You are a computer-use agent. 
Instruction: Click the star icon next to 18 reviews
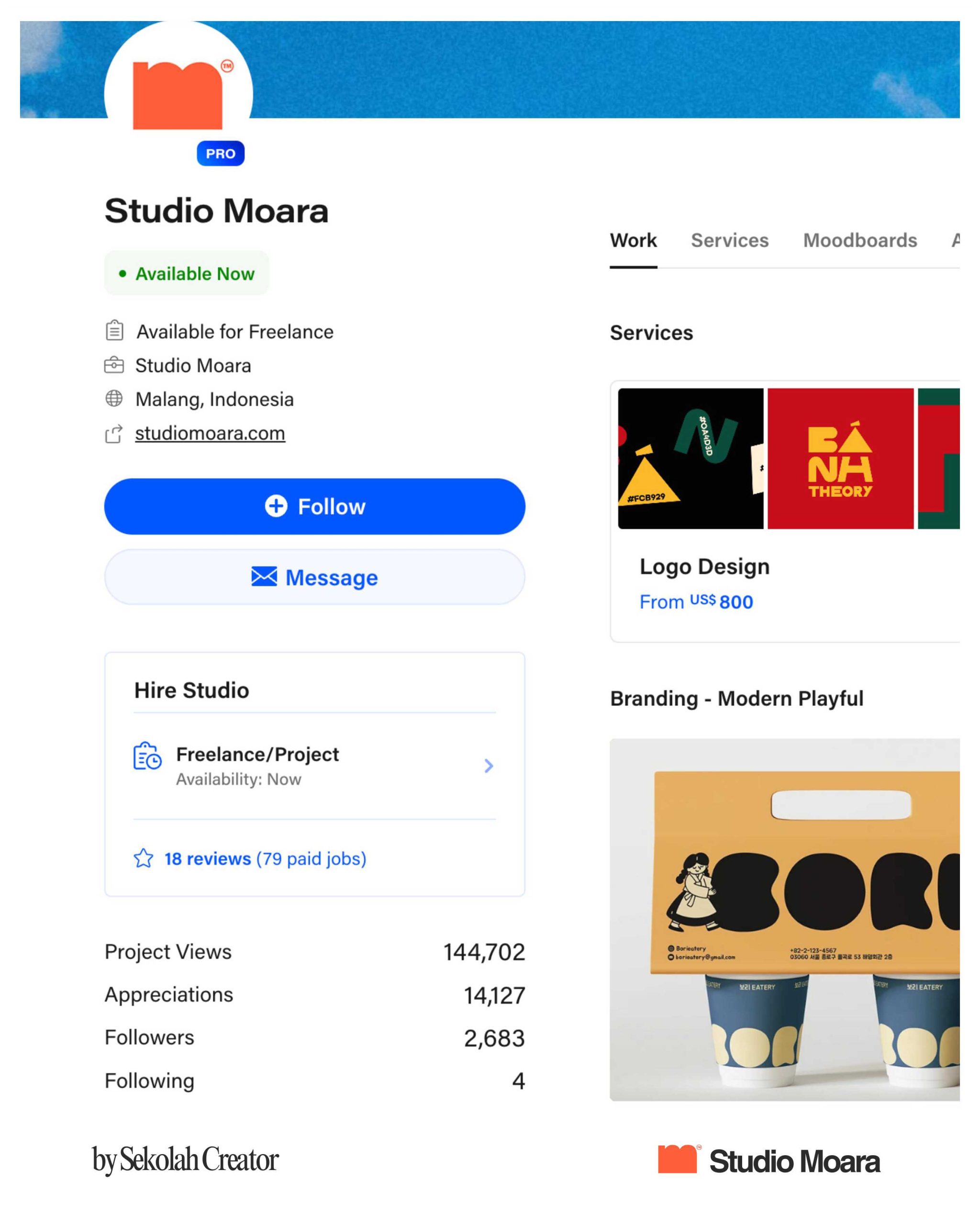point(143,858)
